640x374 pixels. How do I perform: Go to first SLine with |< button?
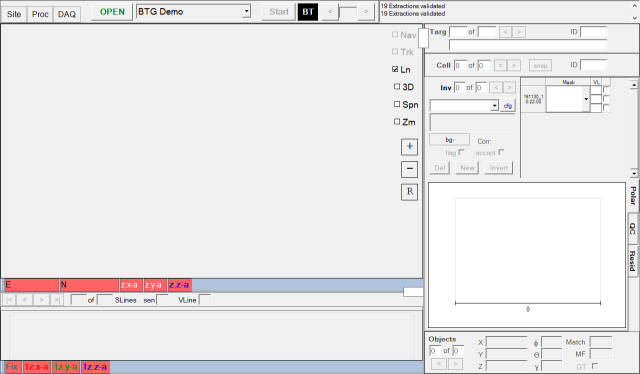(x=9, y=300)
